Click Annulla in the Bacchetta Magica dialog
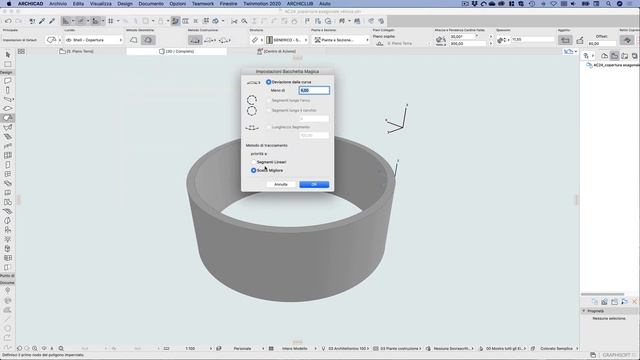Image resolution: width=640 pixels, height=360 pixels. click(x=281, y=184)
